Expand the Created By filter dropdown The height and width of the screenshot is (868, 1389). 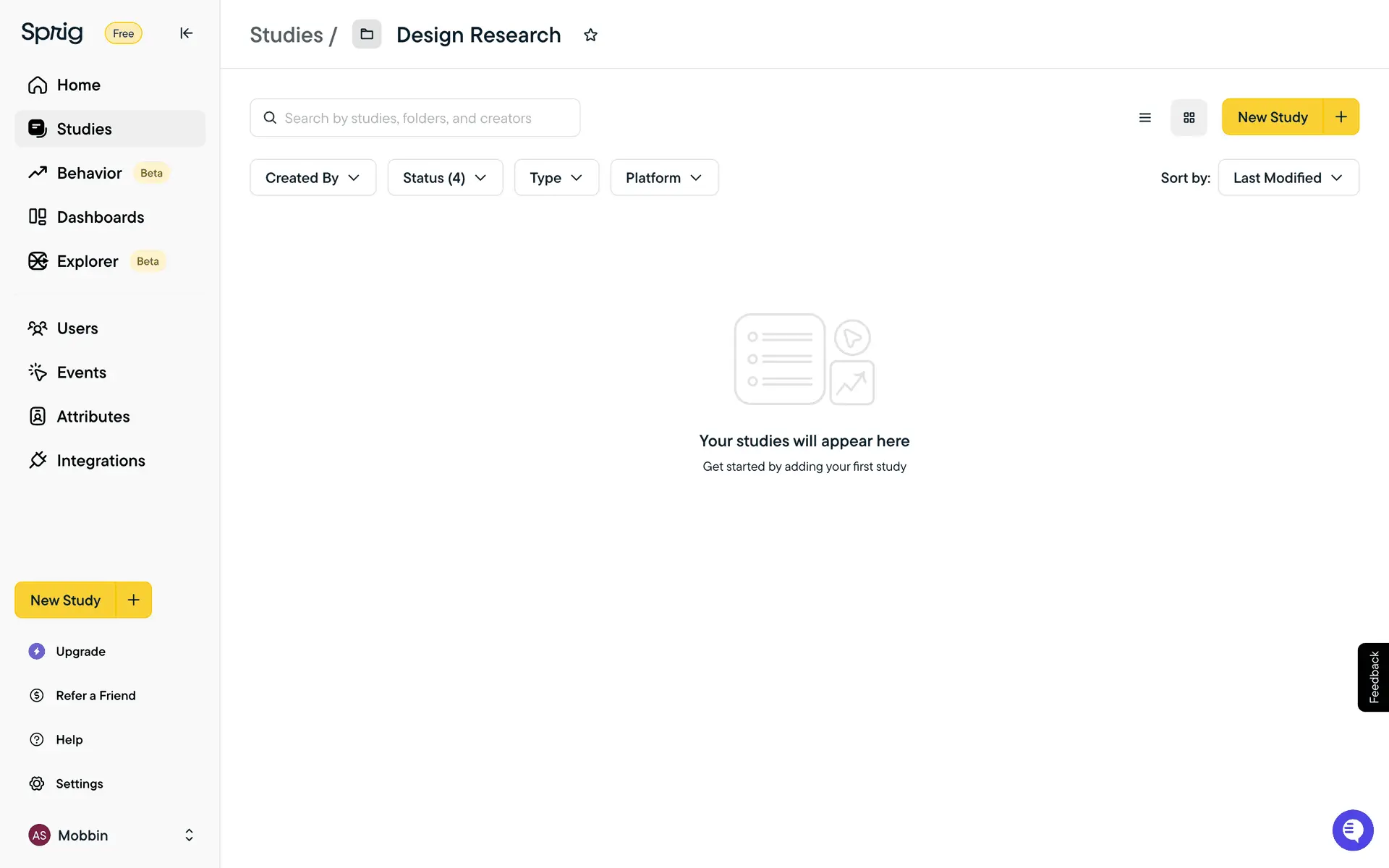coord(313,178)
